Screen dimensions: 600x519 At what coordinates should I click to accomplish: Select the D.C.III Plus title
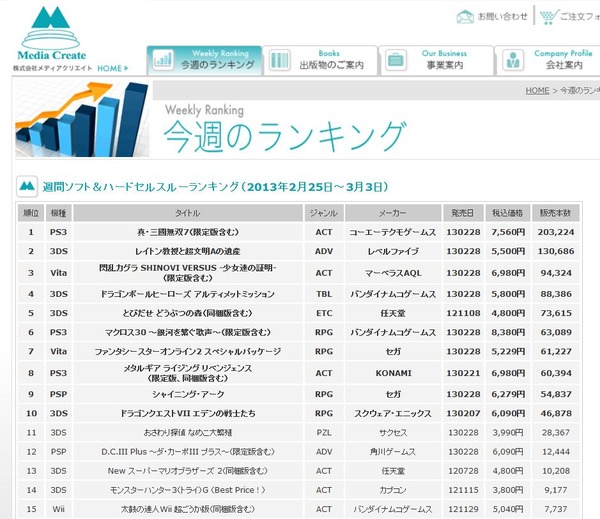tap(188, 452)
